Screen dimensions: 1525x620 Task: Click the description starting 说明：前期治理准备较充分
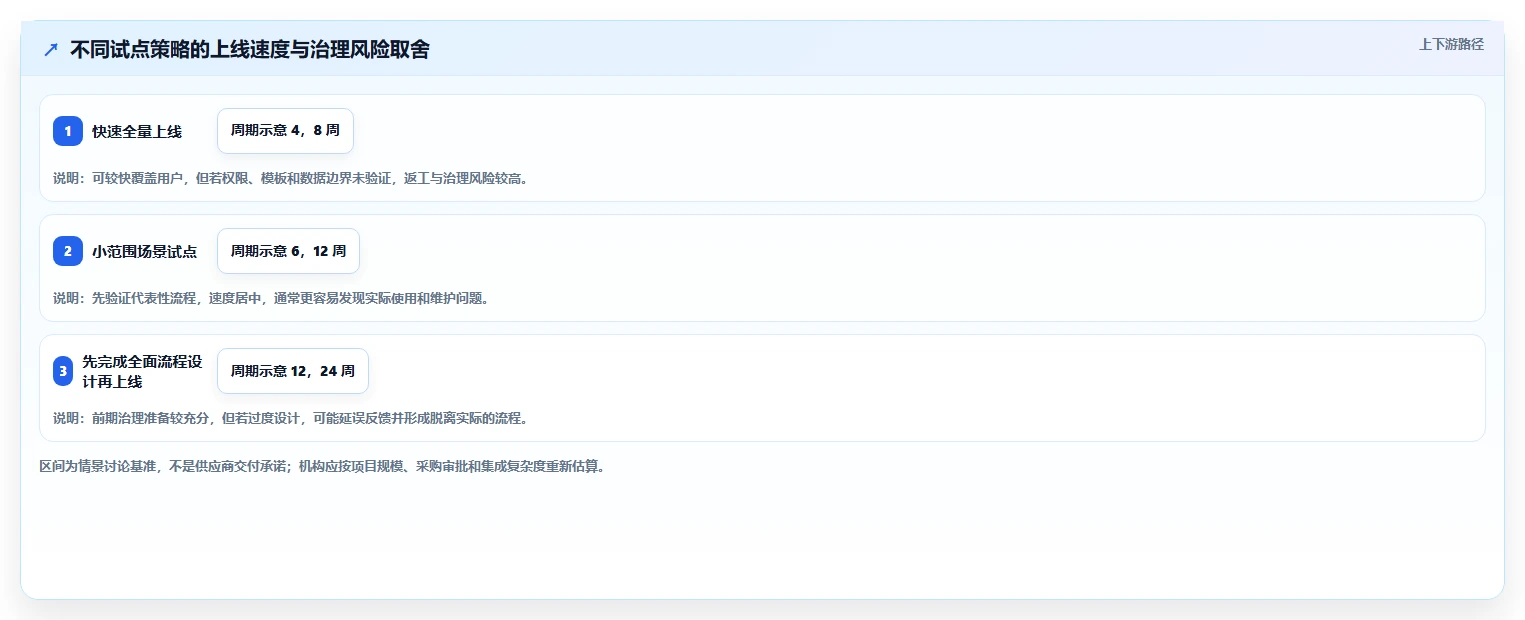290,418
